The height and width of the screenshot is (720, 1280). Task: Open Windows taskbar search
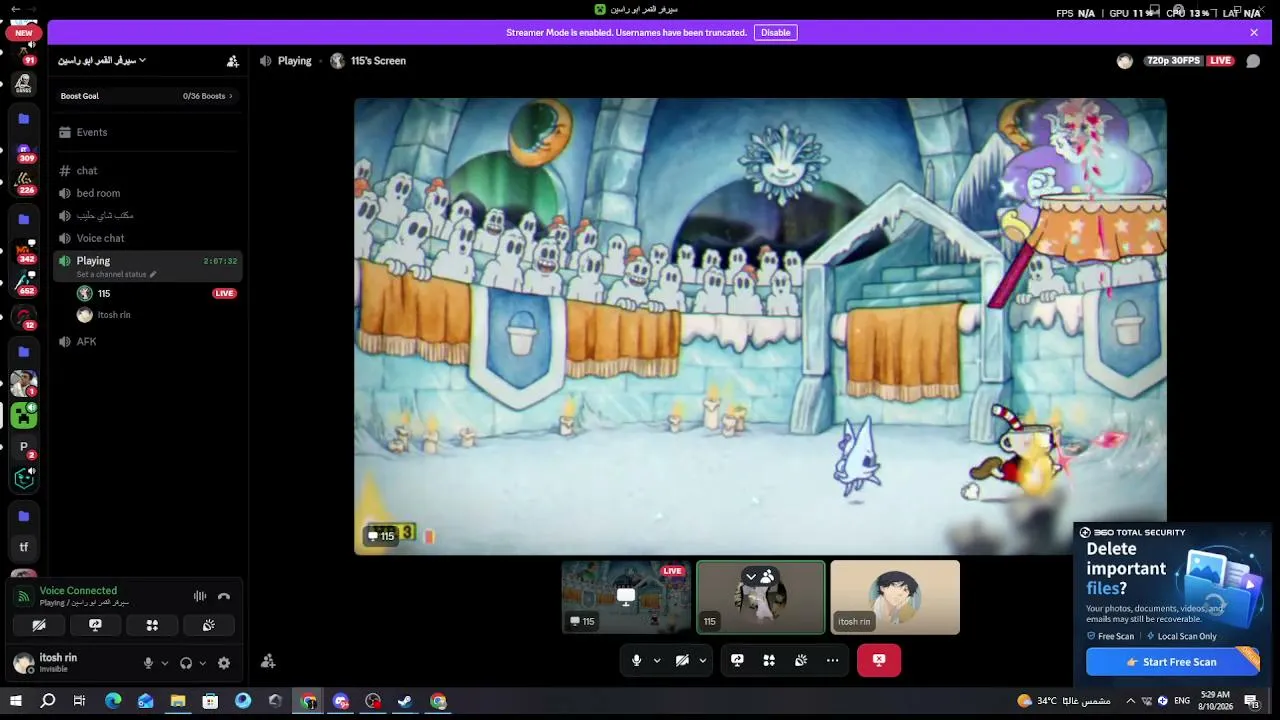[48, 701]
